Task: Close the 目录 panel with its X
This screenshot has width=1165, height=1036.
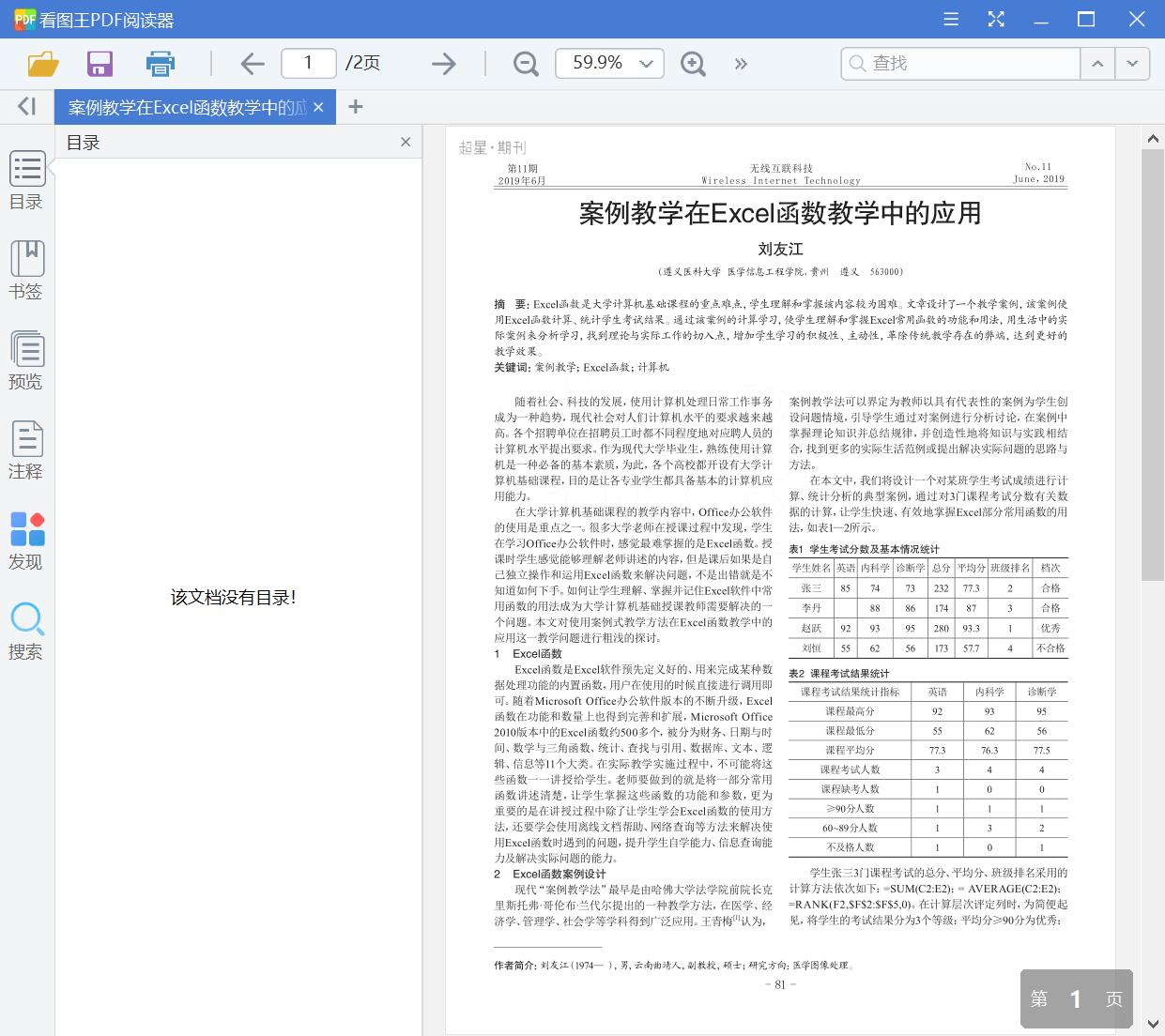Action: [406, 142]
